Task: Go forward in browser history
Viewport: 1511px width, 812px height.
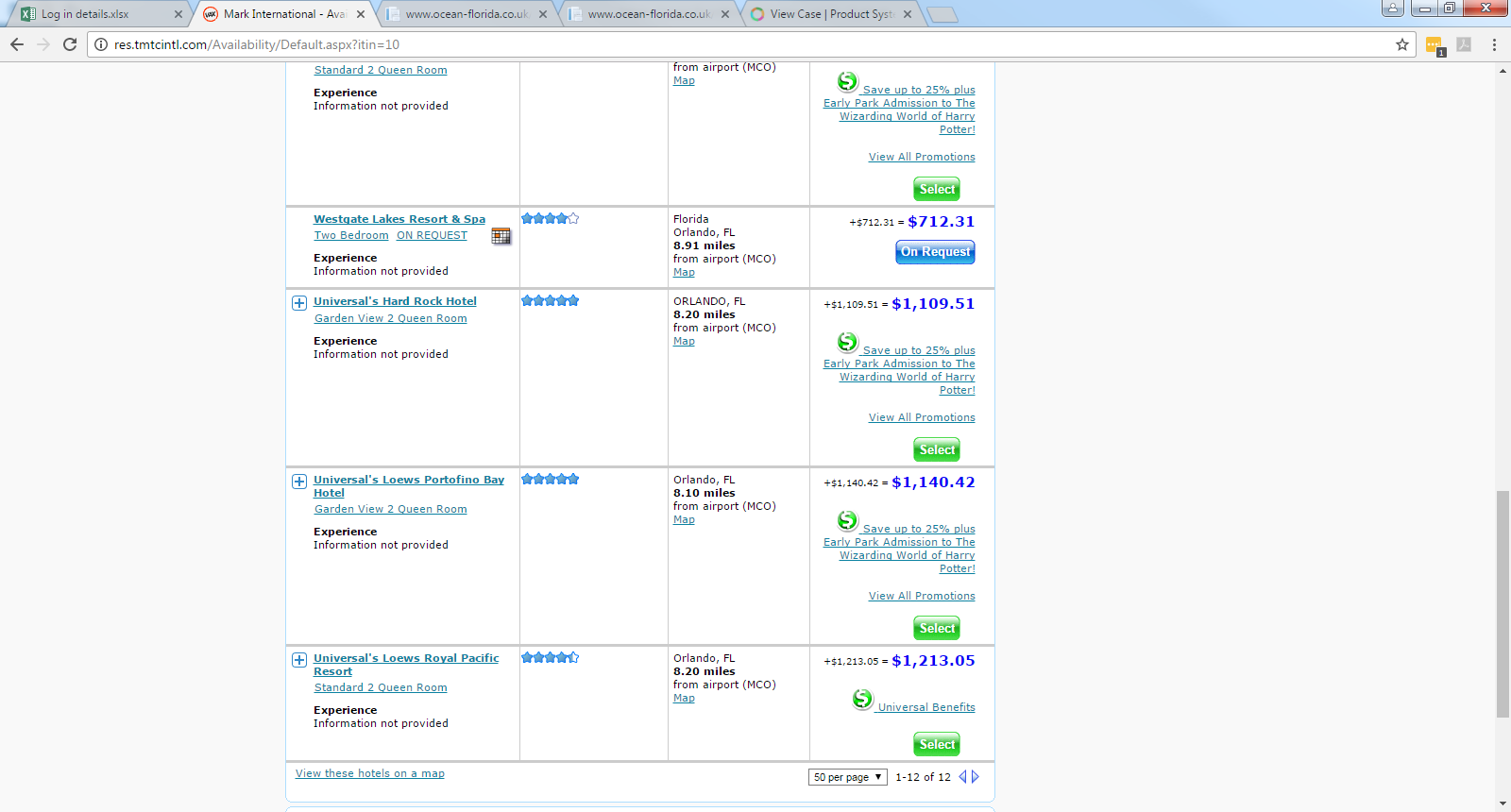Action: click(43, 44)
